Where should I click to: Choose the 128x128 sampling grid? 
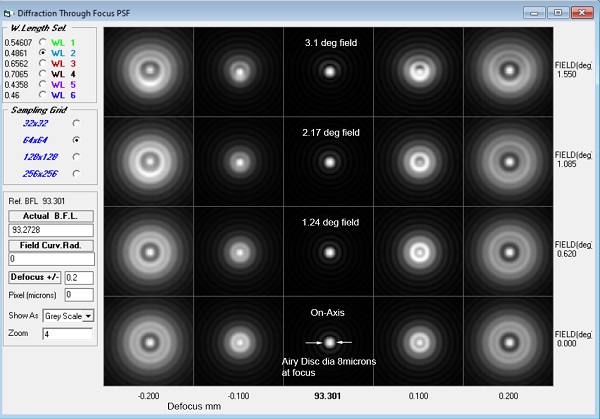point(76,157)
